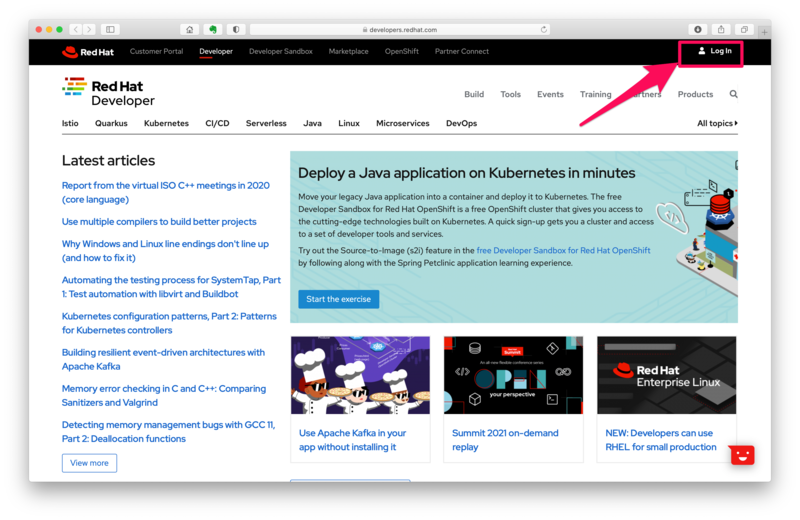Image resolution: width=800 pixels, height=520 pixels.
Task: Select the Developer top bar item
Action: coord(216,52)
